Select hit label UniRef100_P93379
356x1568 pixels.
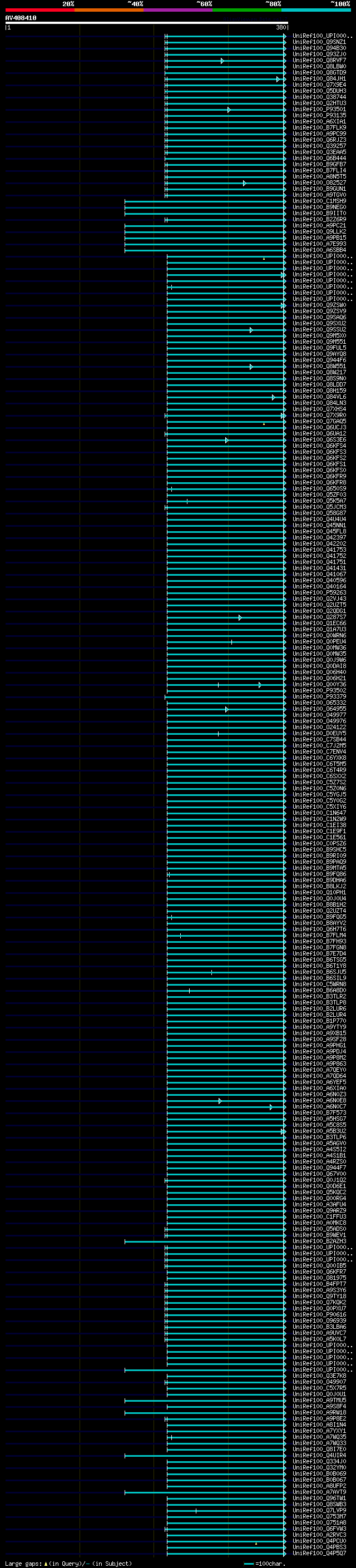tap(319, 697)
